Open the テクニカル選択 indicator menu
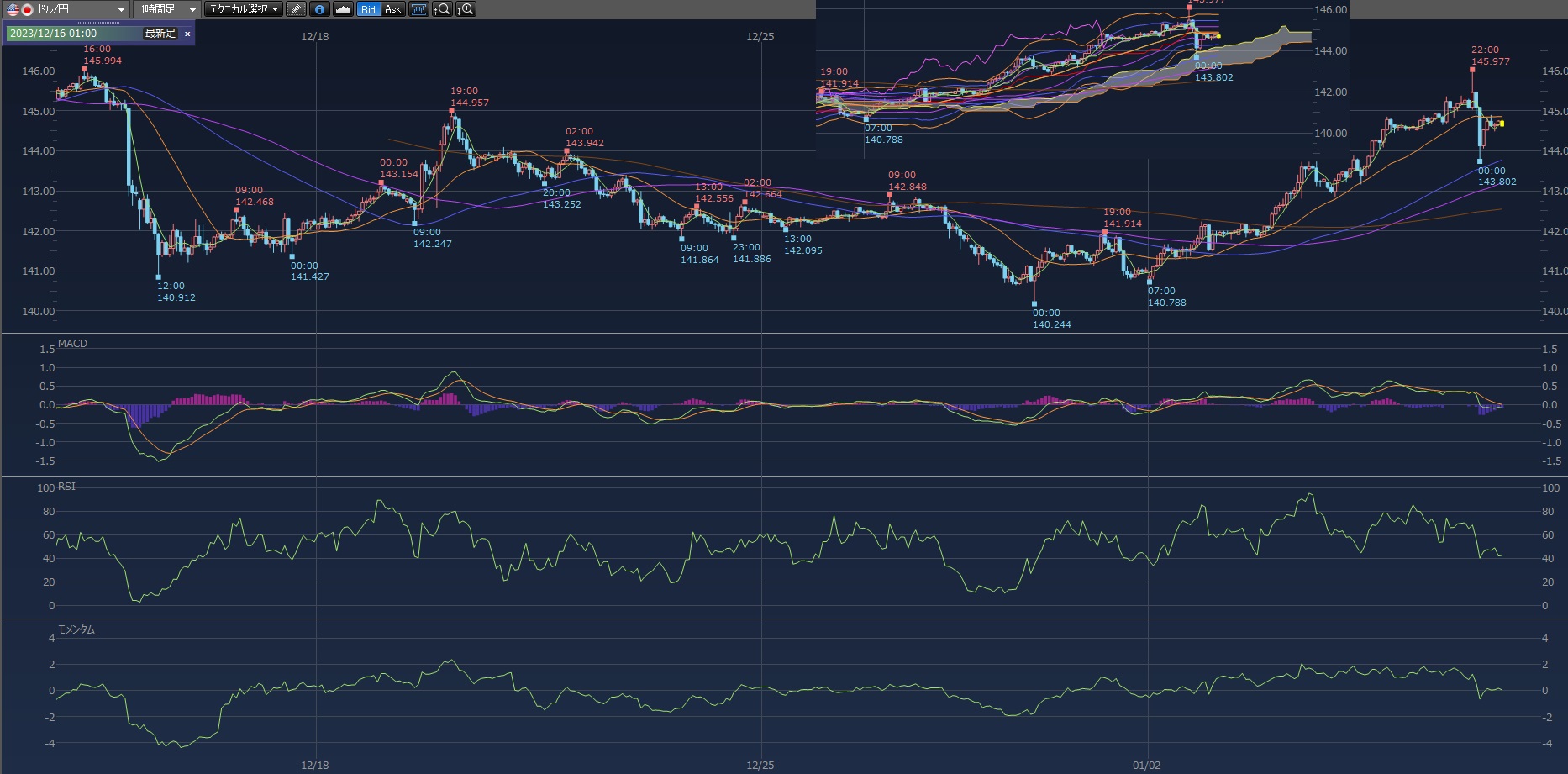This screenshot has width=1568, height=774. coord(245,9)
